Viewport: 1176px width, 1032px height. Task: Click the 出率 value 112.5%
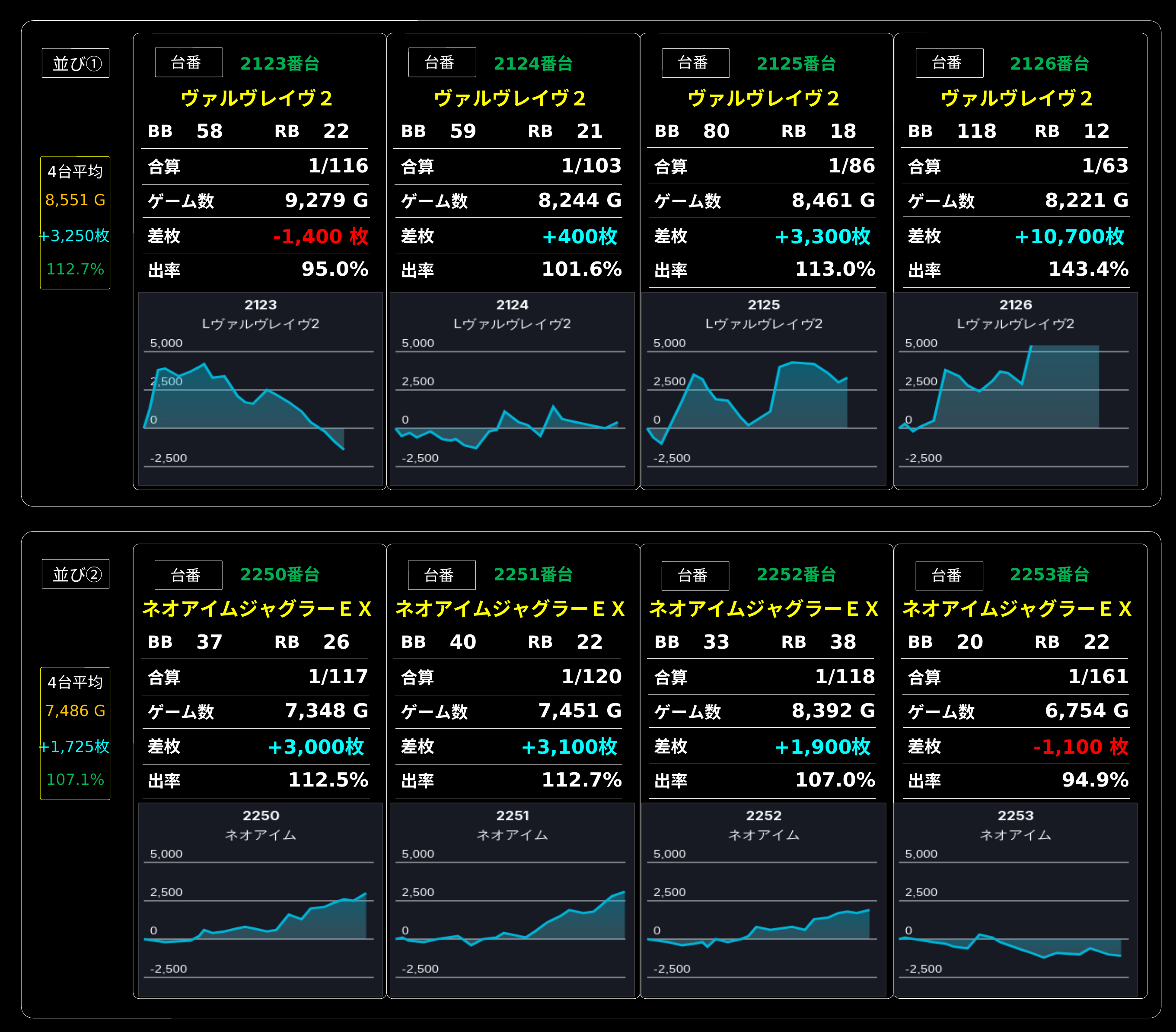(328, 780)
